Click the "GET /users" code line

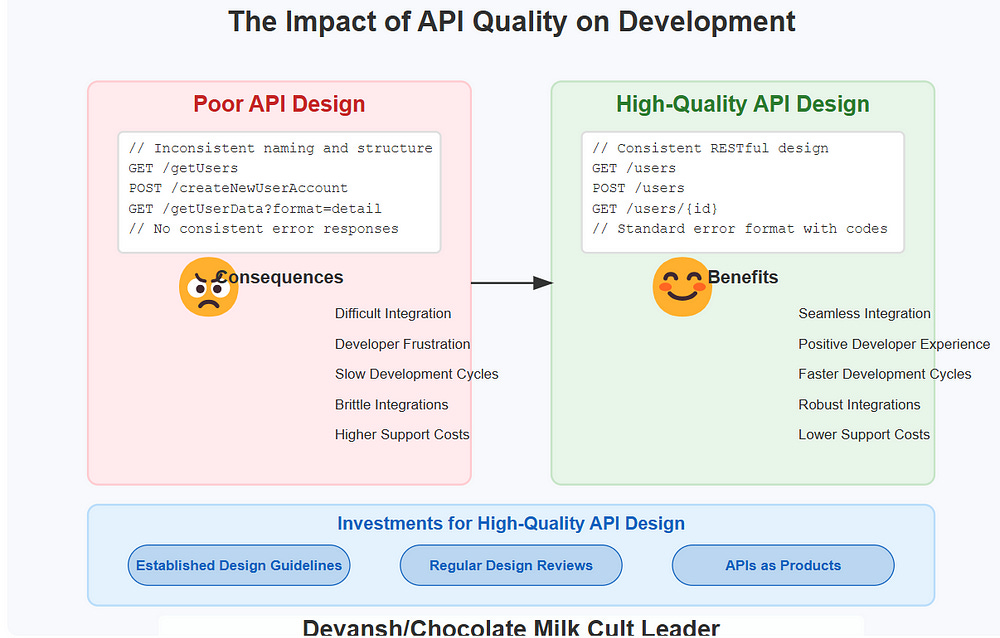tap(634, 168)
